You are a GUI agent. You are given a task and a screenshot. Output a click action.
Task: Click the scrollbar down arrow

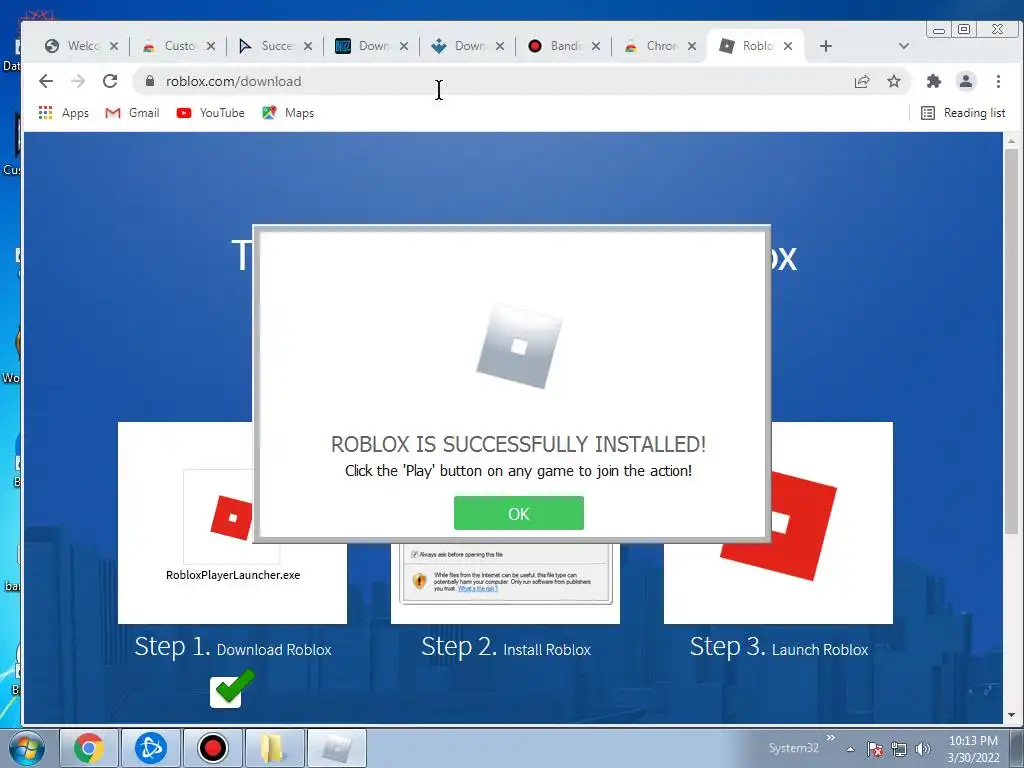pos(1012,715)
